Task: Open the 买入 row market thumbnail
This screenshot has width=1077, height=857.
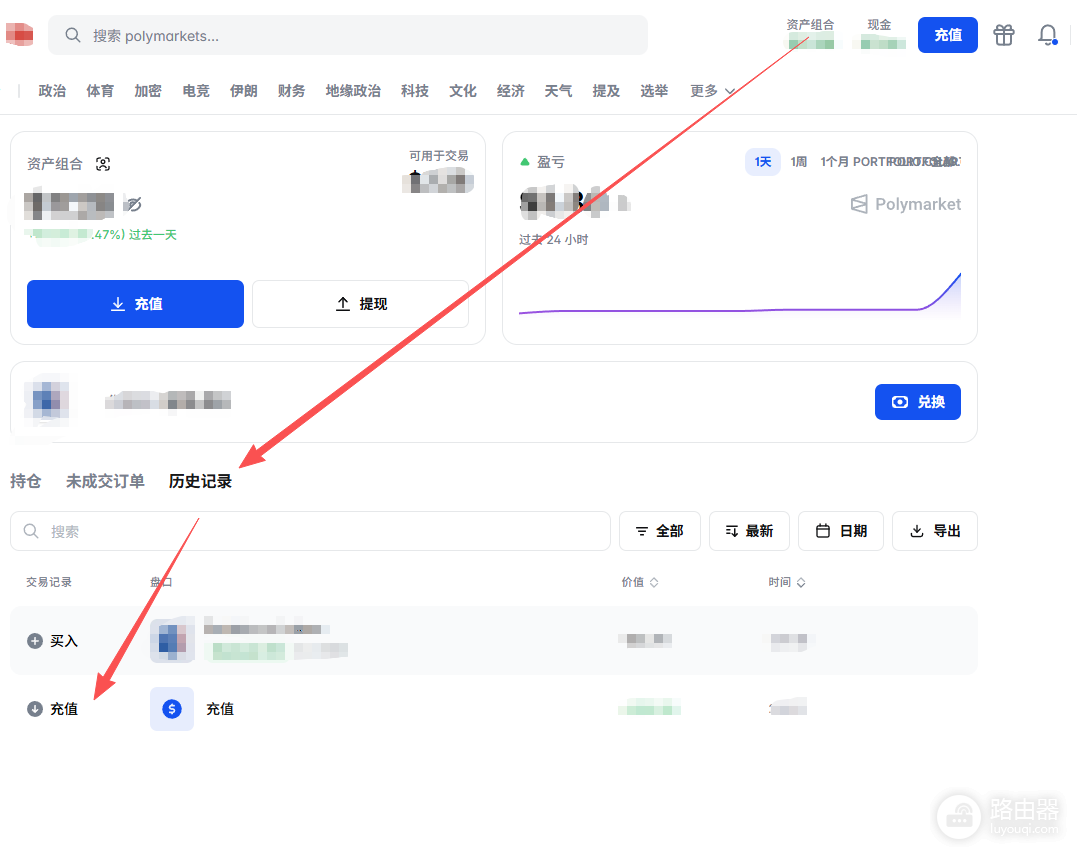Action: (x=172, y=641)
